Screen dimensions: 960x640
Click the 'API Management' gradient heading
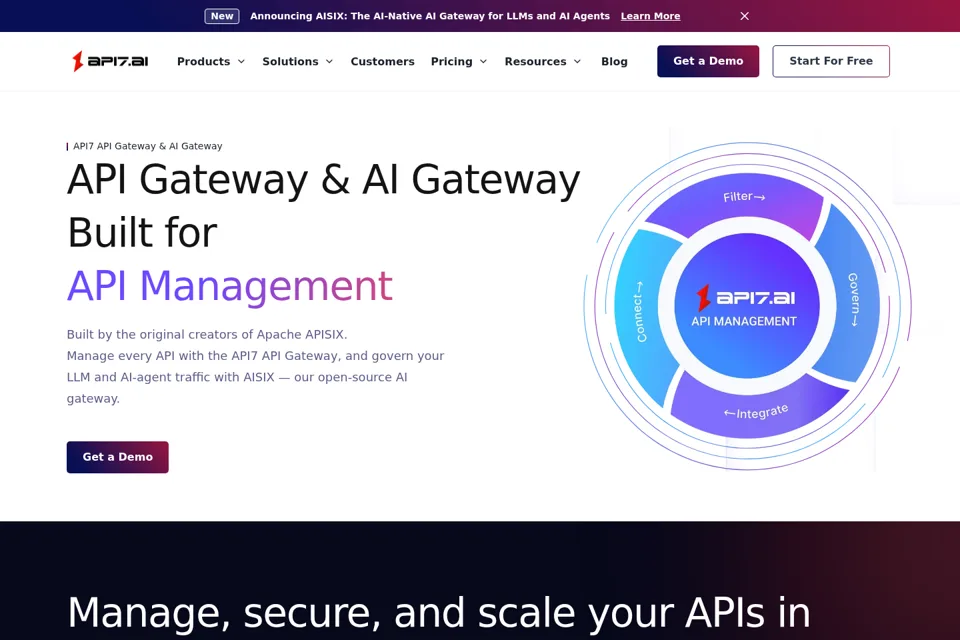(230, 286)
